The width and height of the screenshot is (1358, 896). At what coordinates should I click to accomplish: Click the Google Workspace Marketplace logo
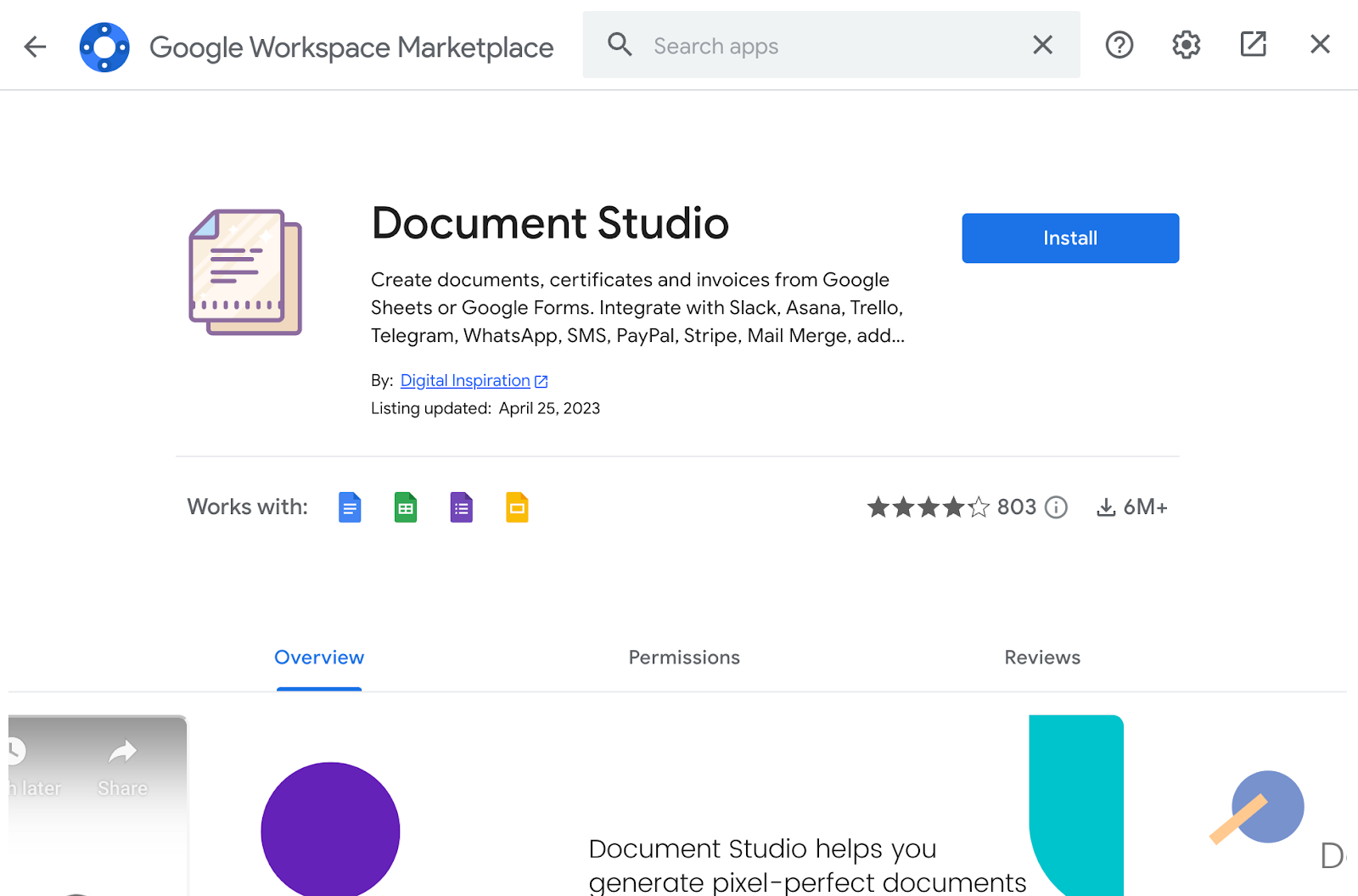(104, 47)
